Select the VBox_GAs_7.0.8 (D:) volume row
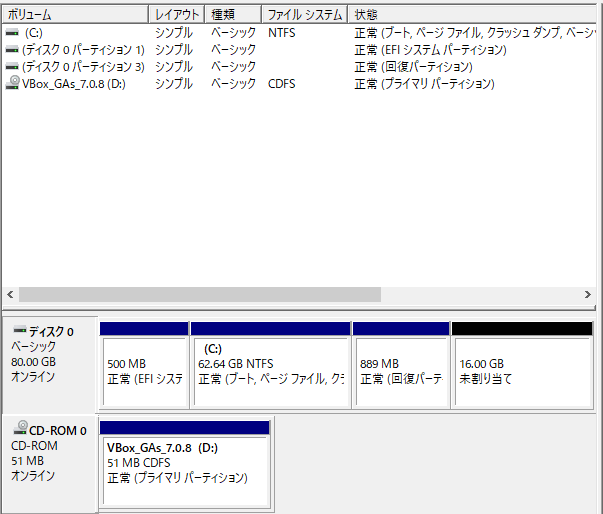The width and height of the screenshot is (603, 514). tap(299, 83)
